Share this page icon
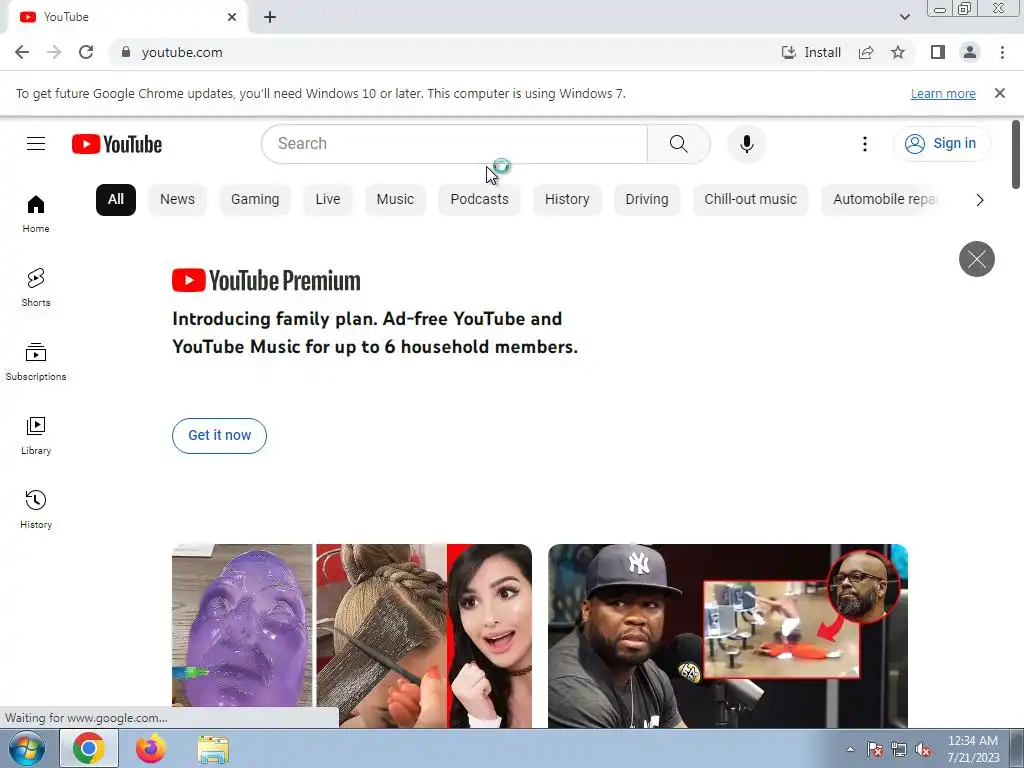The image size is (1024, 768). point(866,52)
